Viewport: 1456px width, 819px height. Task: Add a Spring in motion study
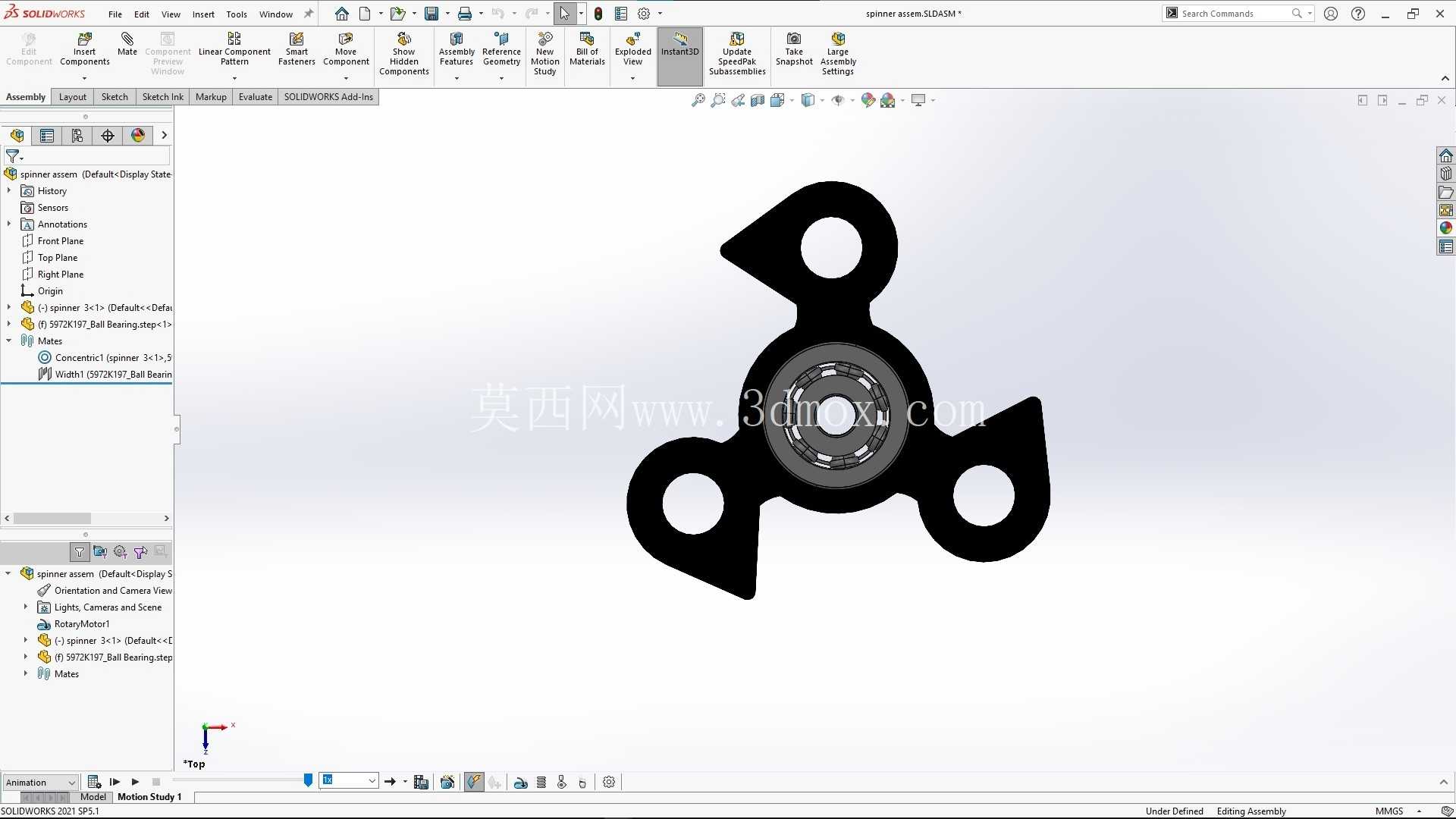(x=541, y=782)
